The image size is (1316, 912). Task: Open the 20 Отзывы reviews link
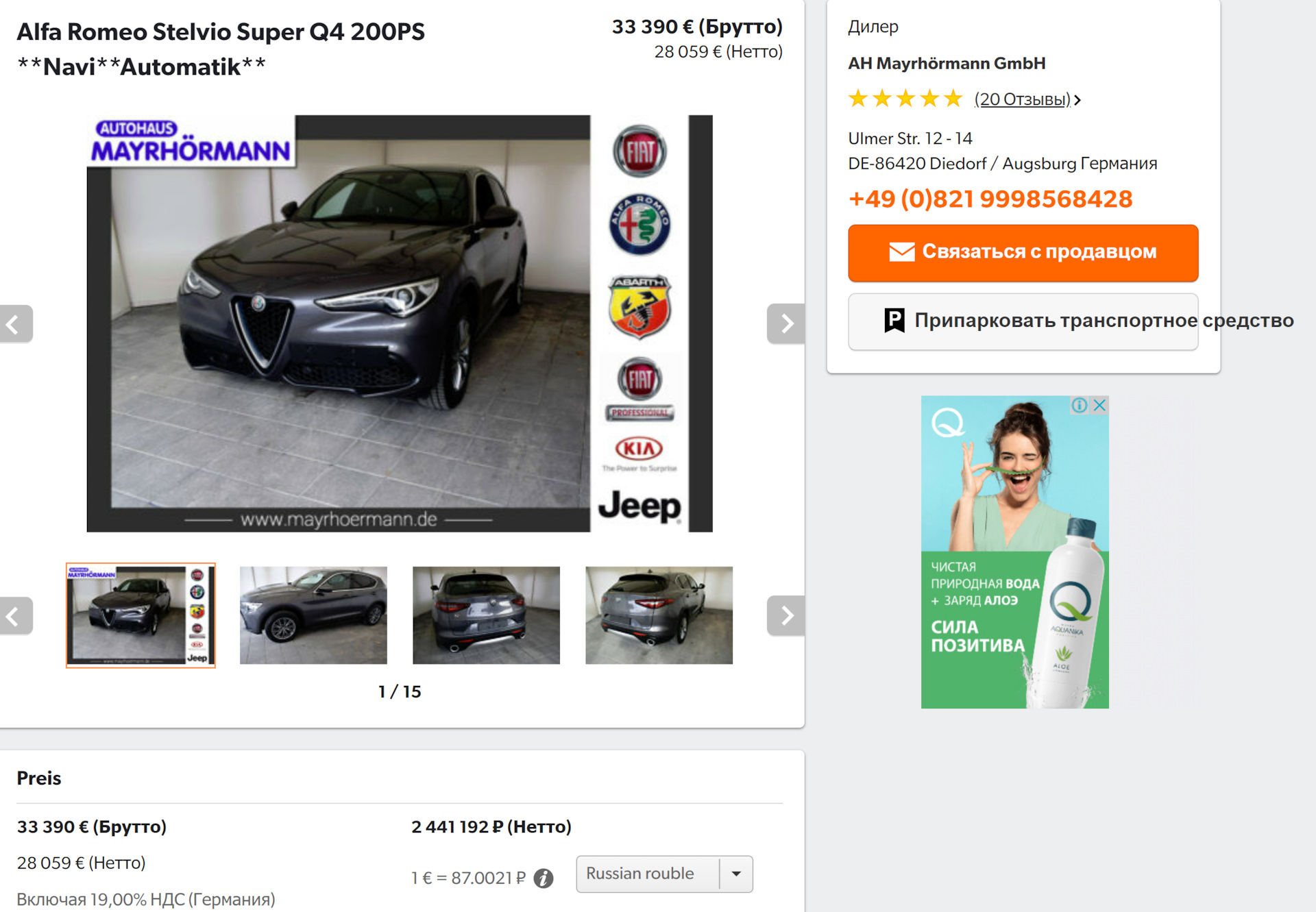pyautogui.click(x=1022, y=99)
